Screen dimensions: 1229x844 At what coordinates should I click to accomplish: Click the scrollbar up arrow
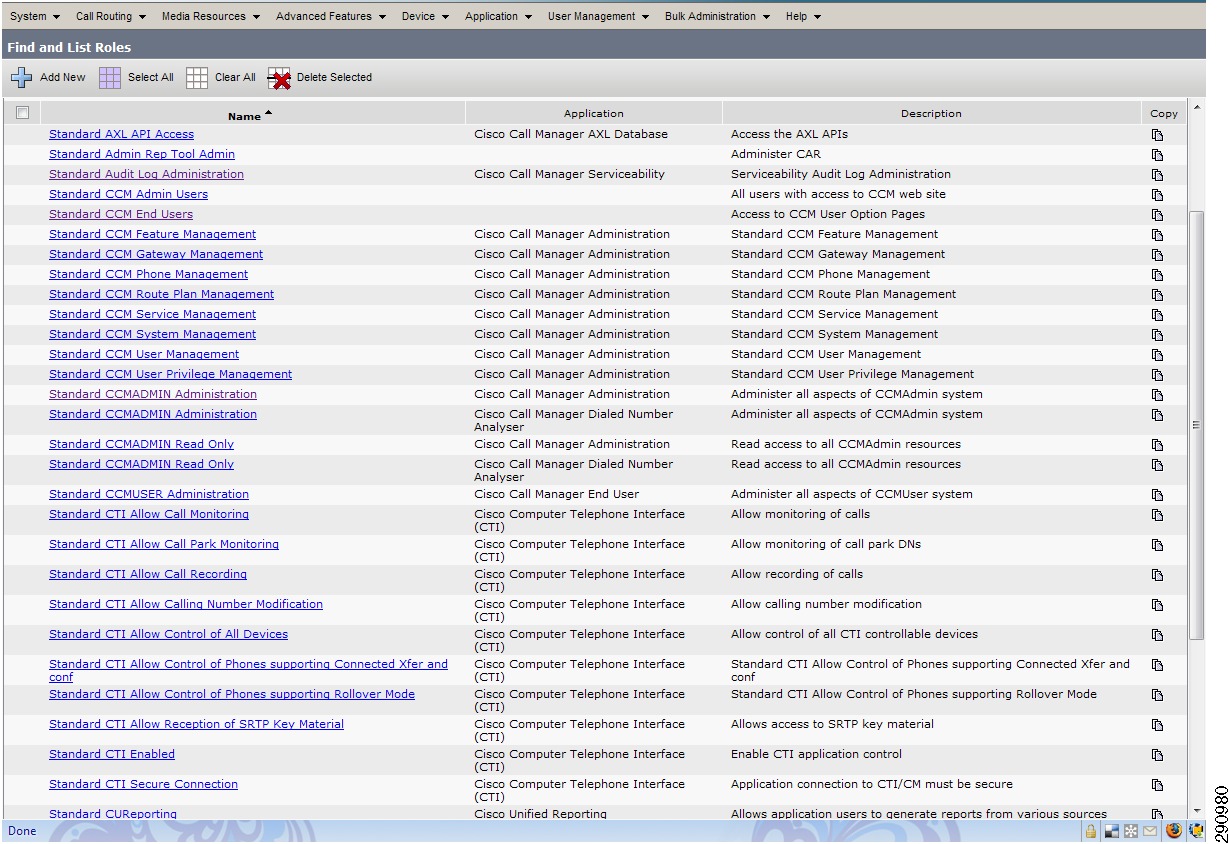click(1197, 107)
